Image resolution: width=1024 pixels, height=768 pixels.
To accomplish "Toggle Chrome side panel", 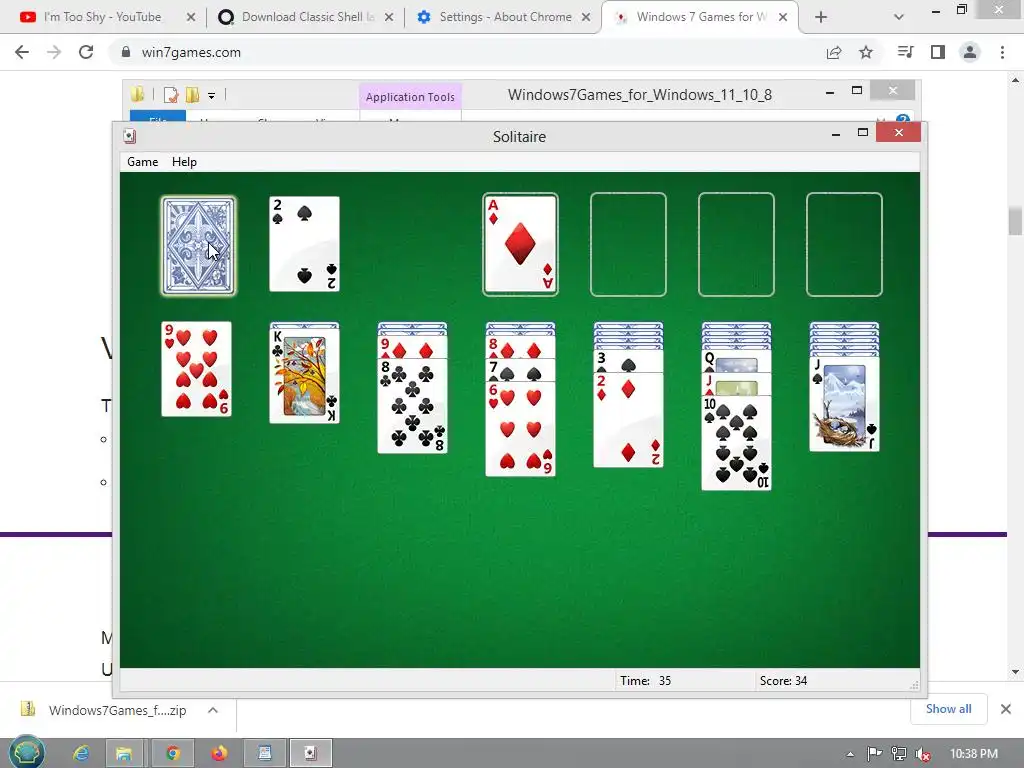I will pos(938,52).
